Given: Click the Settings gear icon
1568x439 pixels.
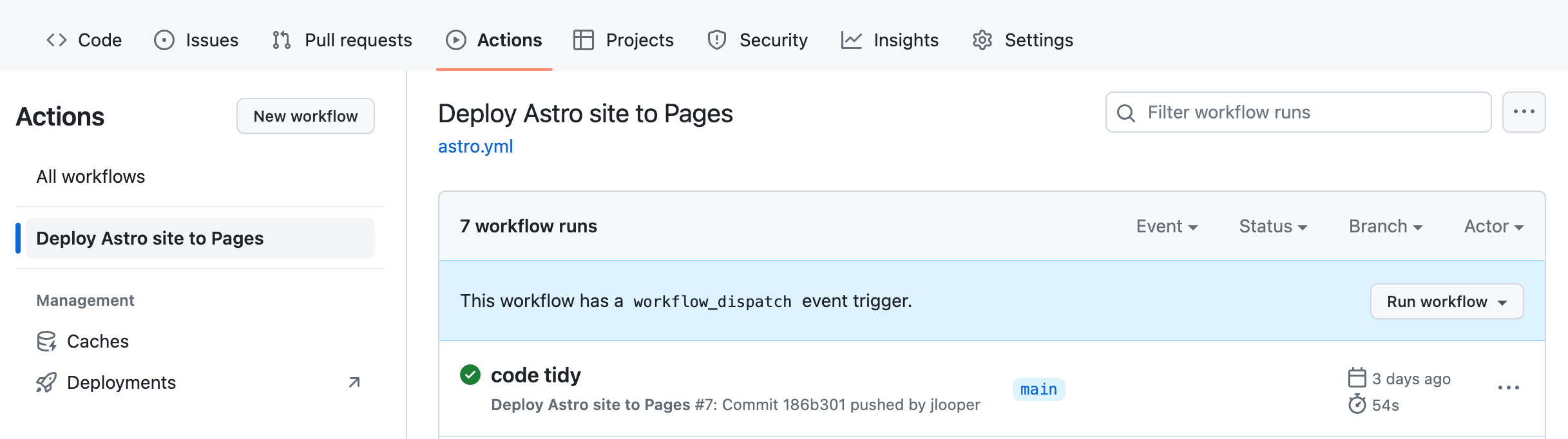Looking at the screenshot, I should coord(982,40).
